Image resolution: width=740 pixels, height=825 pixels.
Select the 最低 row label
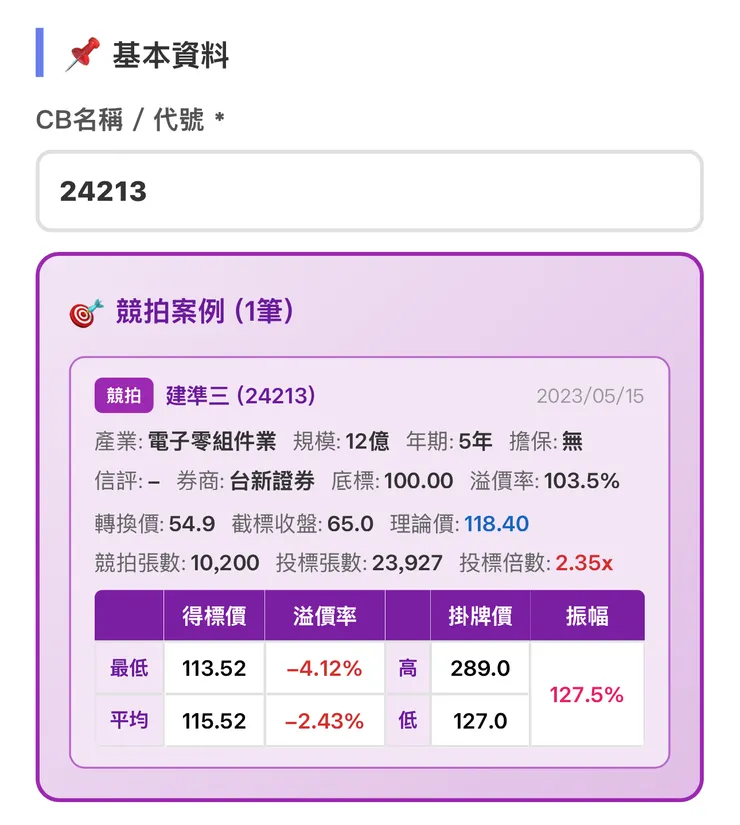(x=128, y=667)
